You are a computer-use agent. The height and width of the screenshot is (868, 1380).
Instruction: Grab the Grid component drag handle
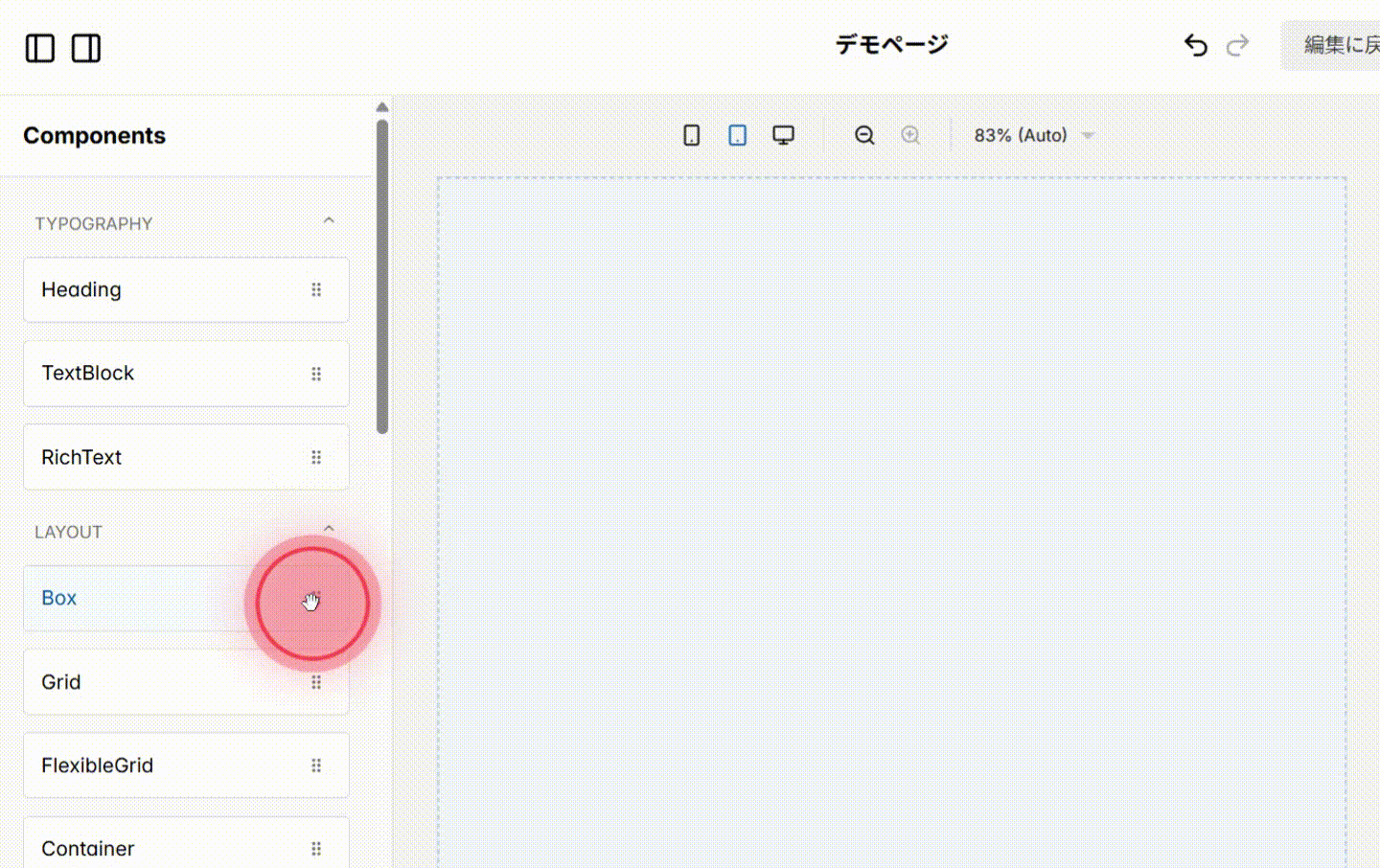click(316, 681)
